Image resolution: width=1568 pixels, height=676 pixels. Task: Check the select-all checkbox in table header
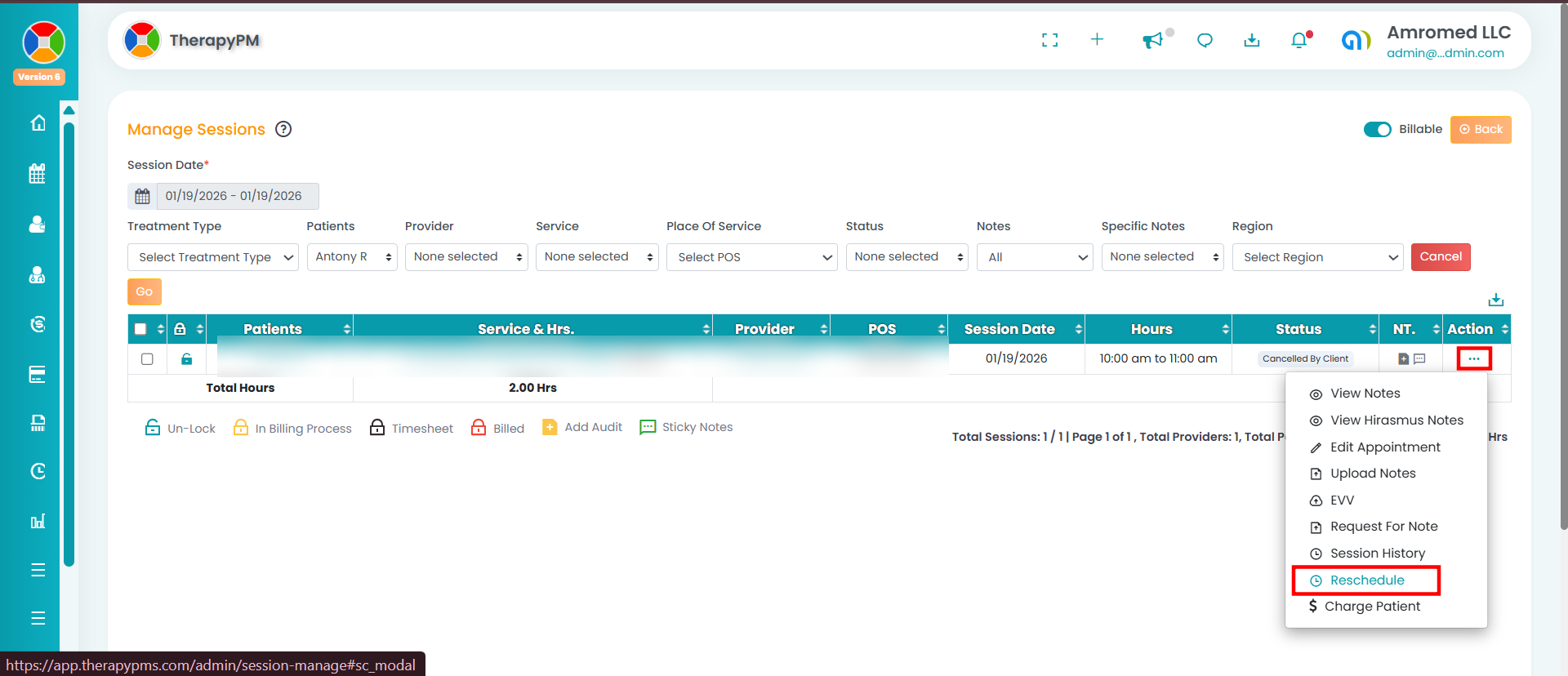point(140,329)
